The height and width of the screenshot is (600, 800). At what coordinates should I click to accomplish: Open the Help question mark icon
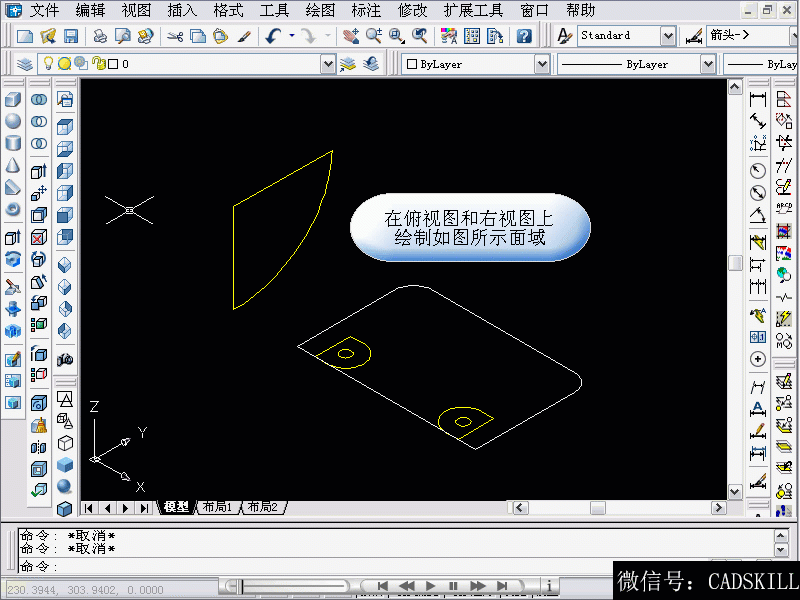click(x=524, y=36)
